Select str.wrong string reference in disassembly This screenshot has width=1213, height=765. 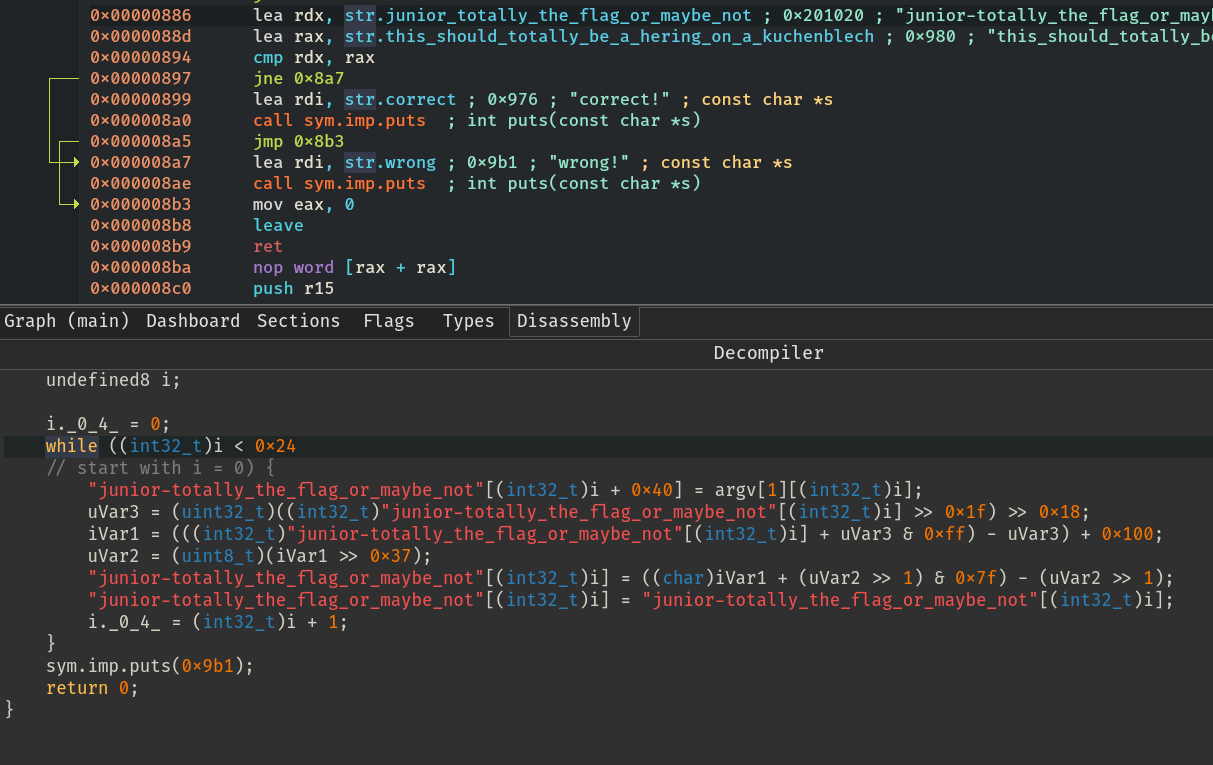(x=390, y=163)
